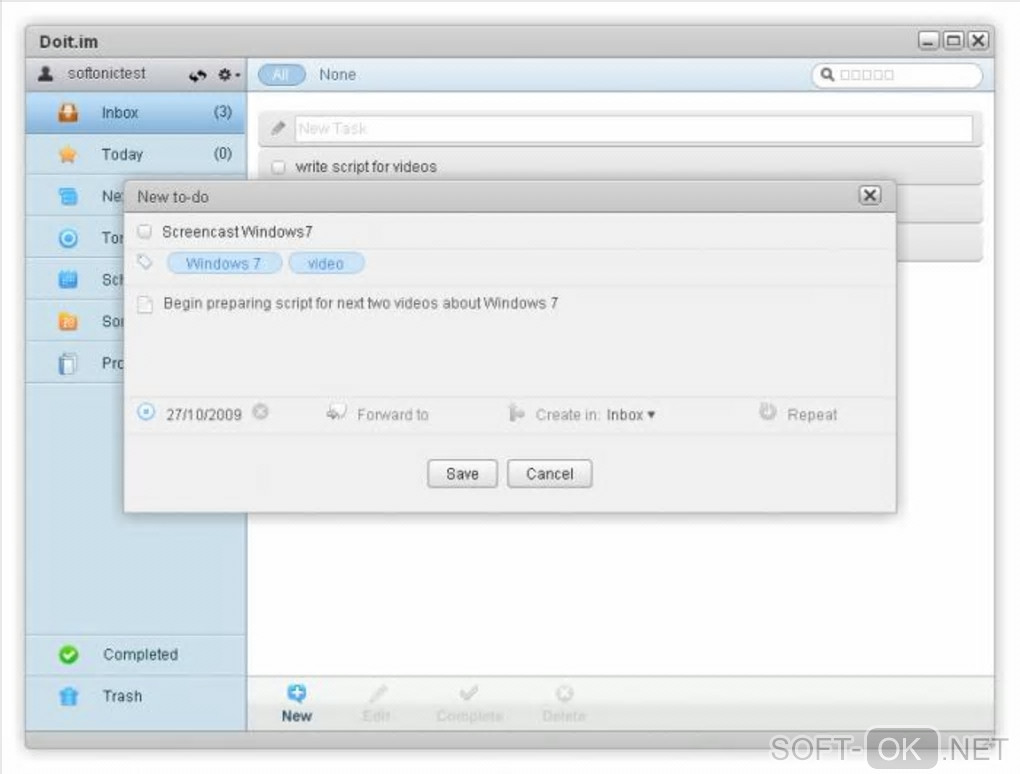Click the softonictest username
This screenshot has height=774, width=1020.
click(x=107, y=73)
